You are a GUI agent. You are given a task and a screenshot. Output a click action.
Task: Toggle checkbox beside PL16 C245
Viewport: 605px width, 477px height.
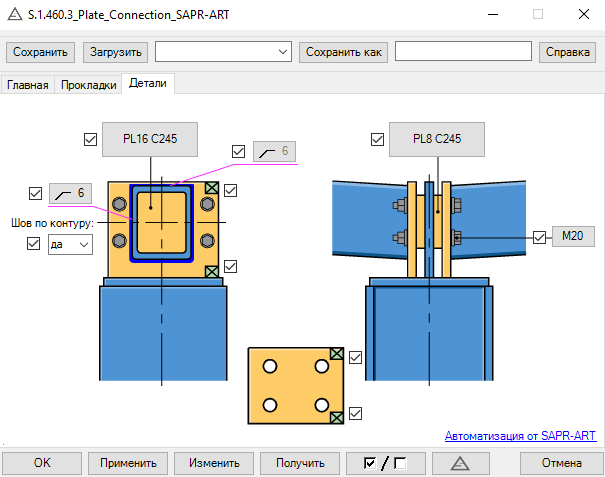coord(90,139)
